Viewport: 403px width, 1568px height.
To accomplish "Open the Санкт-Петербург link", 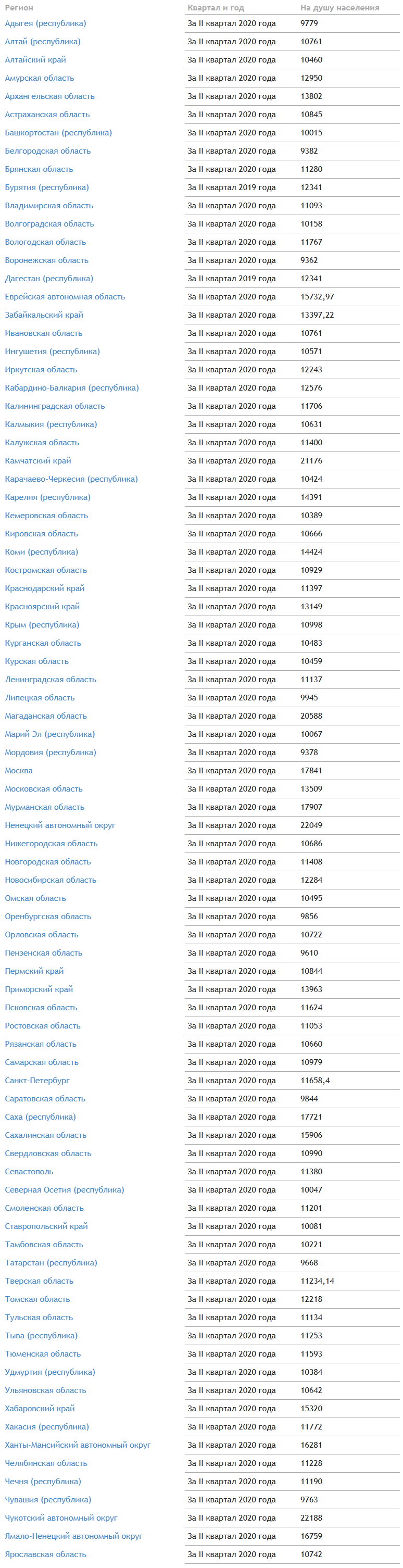I will click(x=37, y=1081).
